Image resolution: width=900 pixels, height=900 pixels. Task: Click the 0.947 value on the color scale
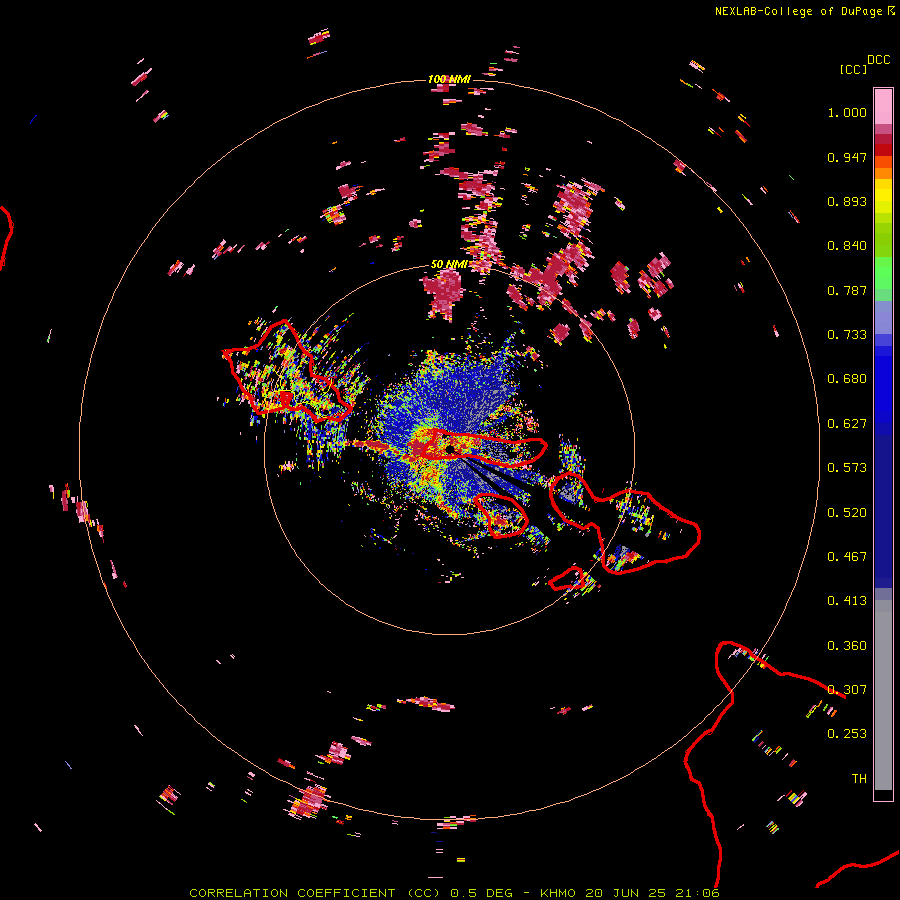847,157
